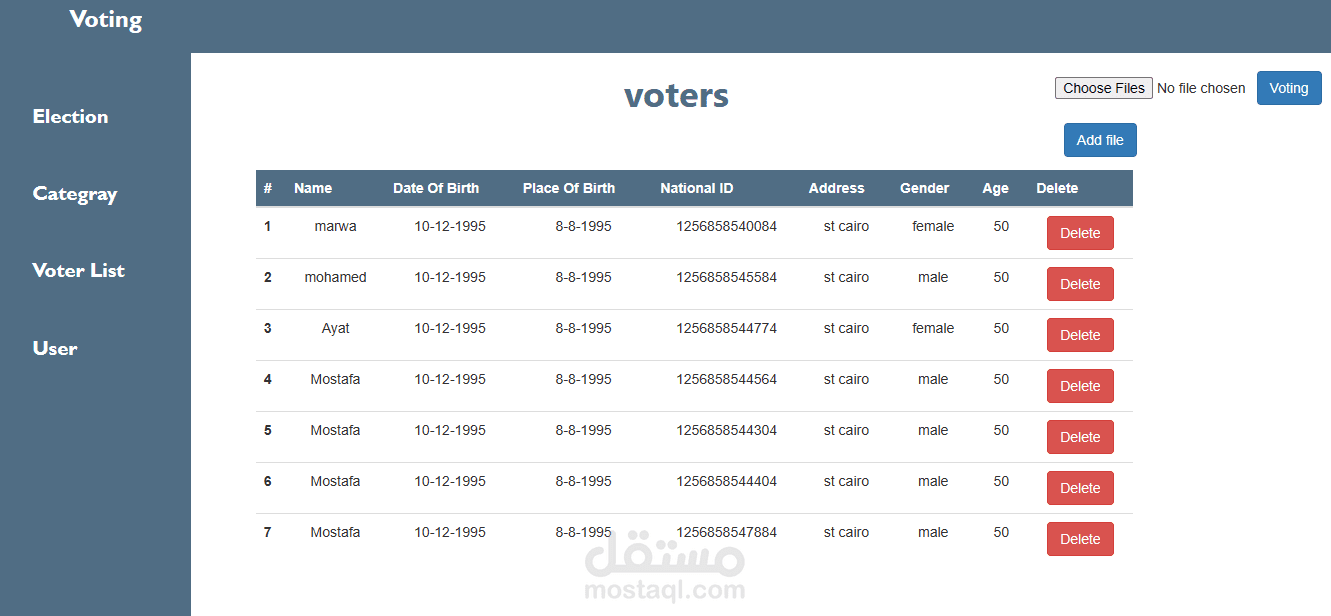This screenshot has width=1331, height=616.
Task: Click the National ID column header
Action: (696, 188)
